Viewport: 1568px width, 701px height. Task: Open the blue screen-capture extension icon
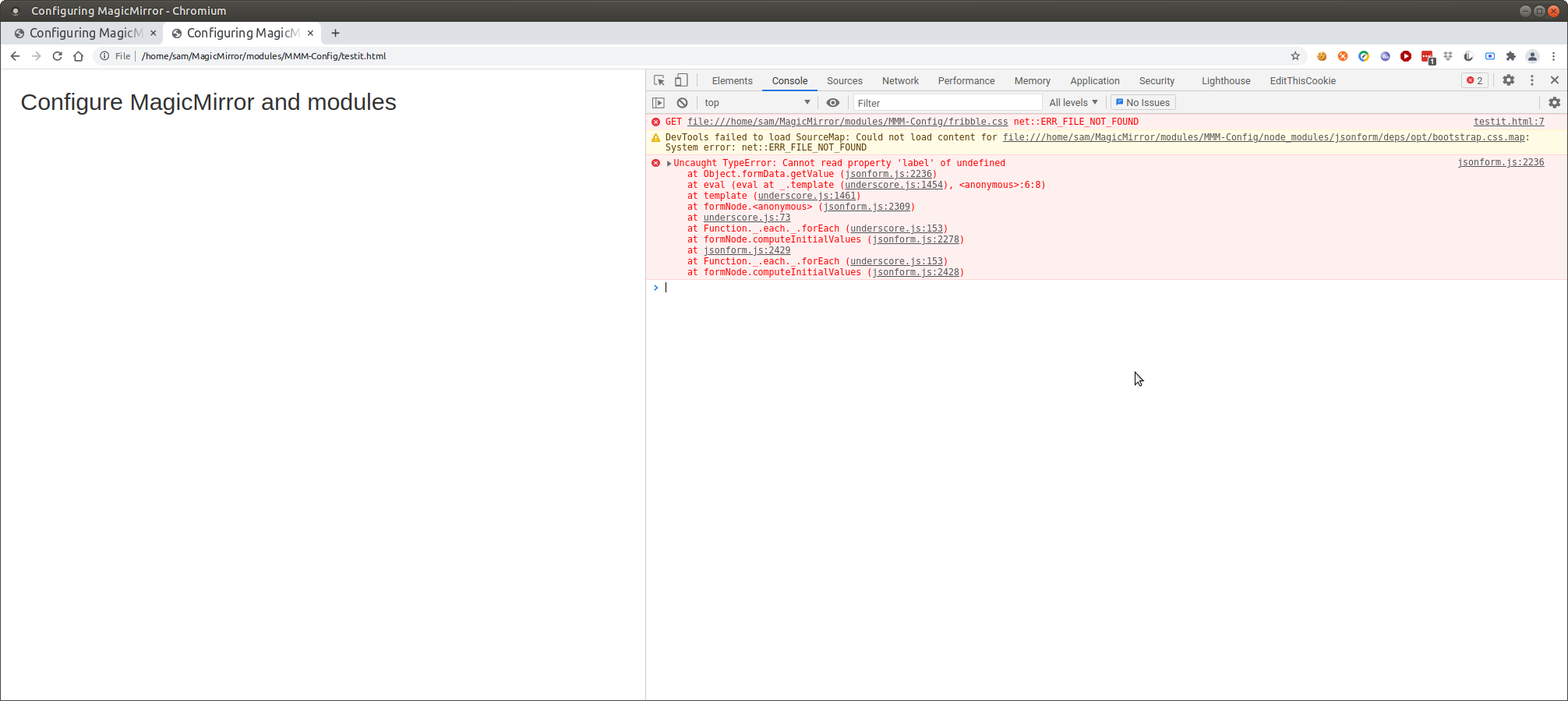[x=1490, y=56]
